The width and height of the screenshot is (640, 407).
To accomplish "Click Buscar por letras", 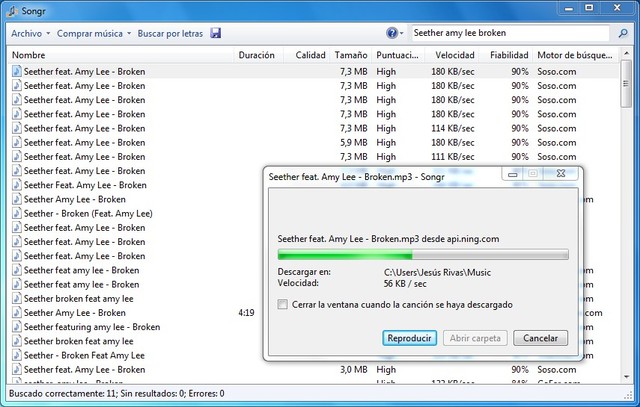I will point(170,33).
